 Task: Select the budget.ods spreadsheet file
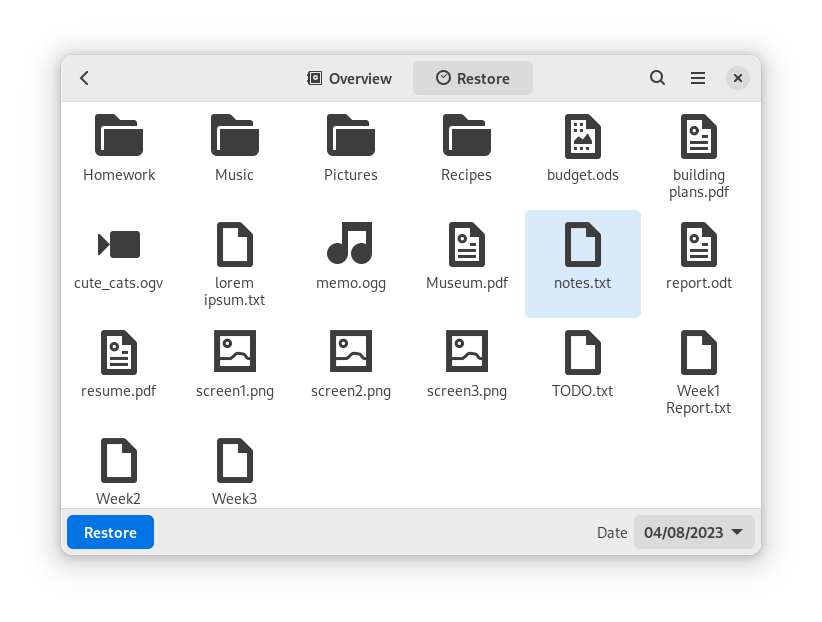[x=583, y=137]
